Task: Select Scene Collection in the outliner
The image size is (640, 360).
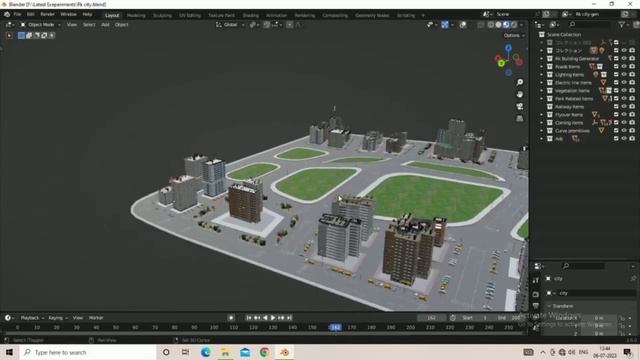Action: 564,35
